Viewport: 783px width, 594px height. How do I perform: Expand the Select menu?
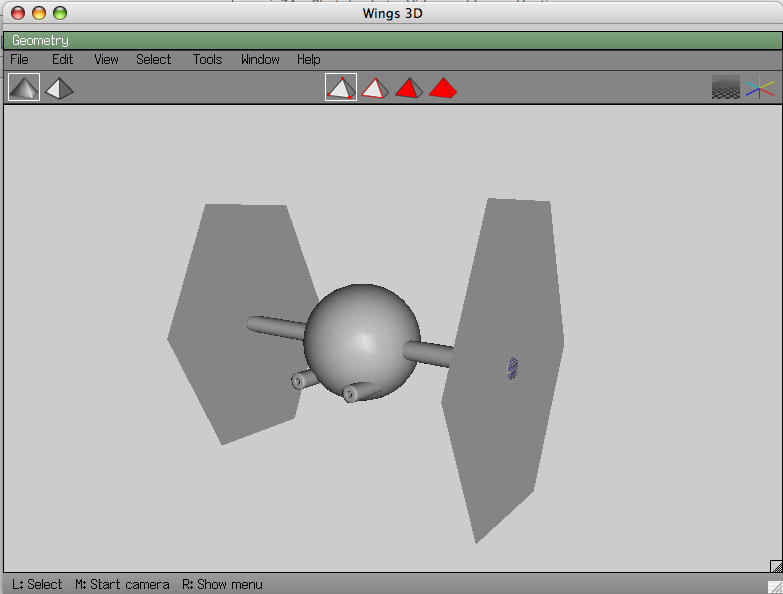click(154, 59)
